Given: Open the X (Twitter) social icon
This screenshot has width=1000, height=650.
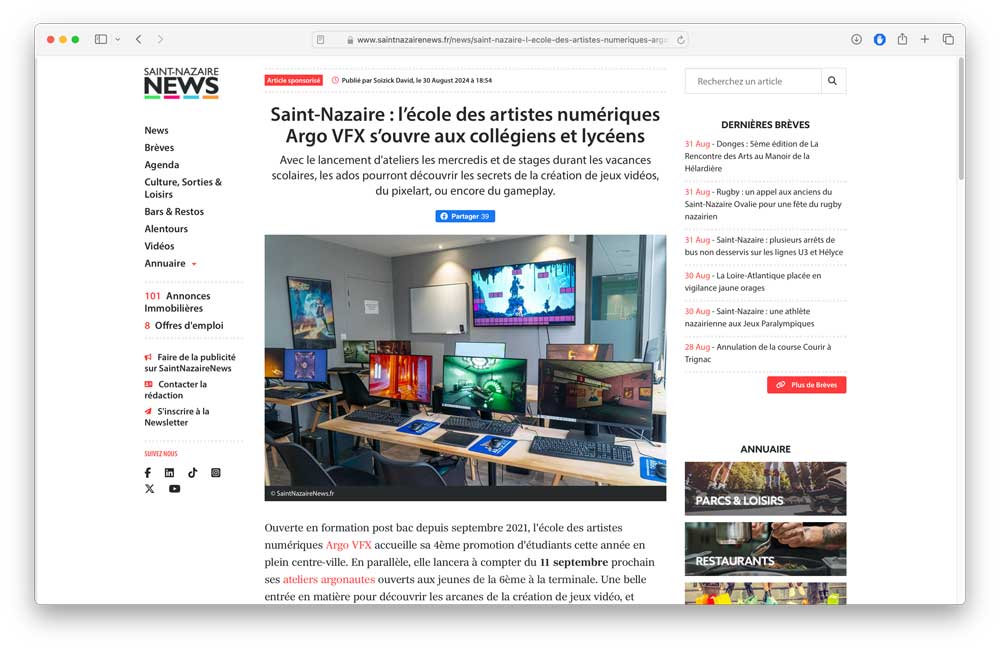Looking at the screenshot, I should point(149,489).
